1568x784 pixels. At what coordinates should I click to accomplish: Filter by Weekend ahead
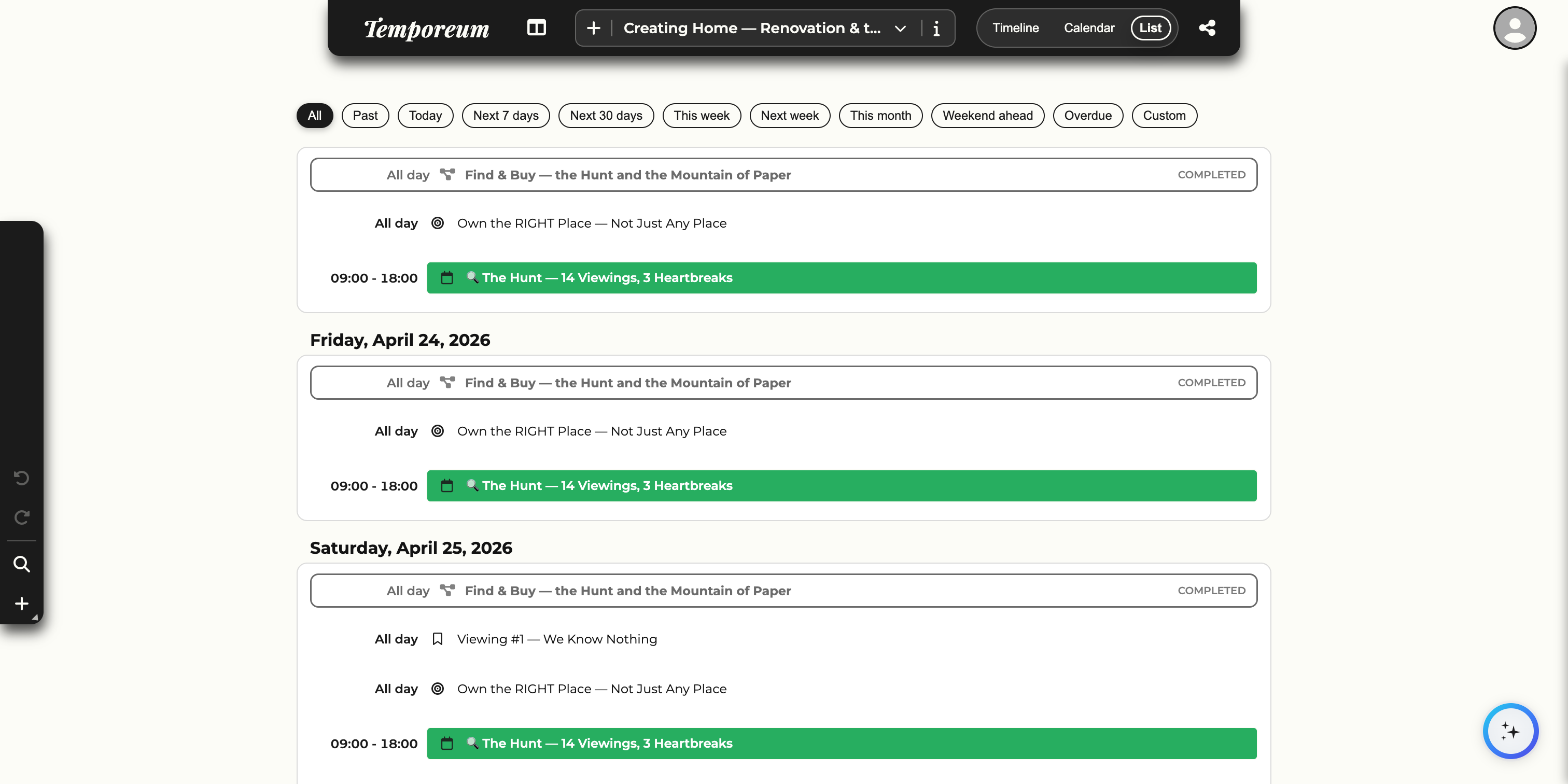(x=988, y=116)
